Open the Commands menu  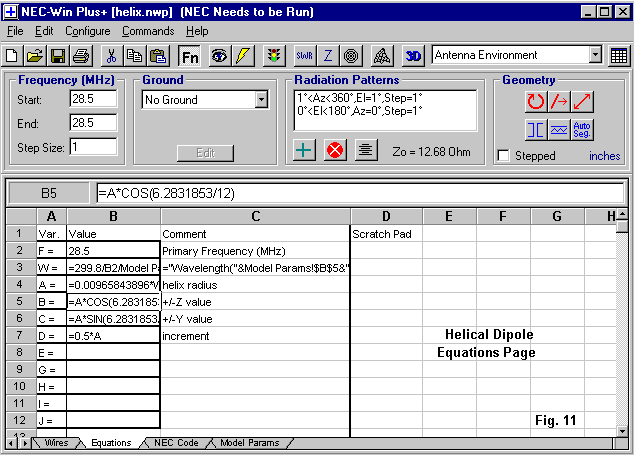click(147, 31)
